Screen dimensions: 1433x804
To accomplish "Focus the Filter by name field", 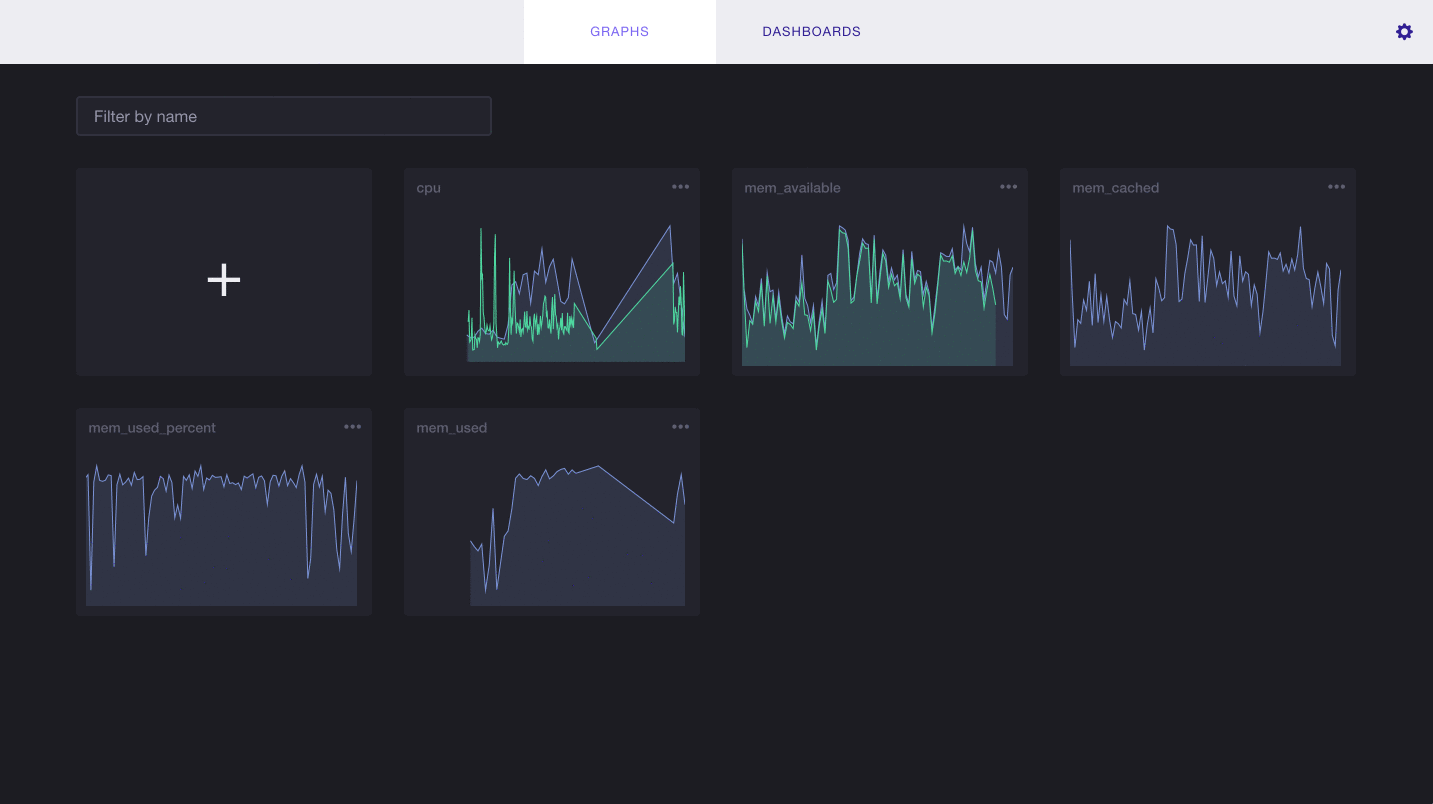I will 284,116.
